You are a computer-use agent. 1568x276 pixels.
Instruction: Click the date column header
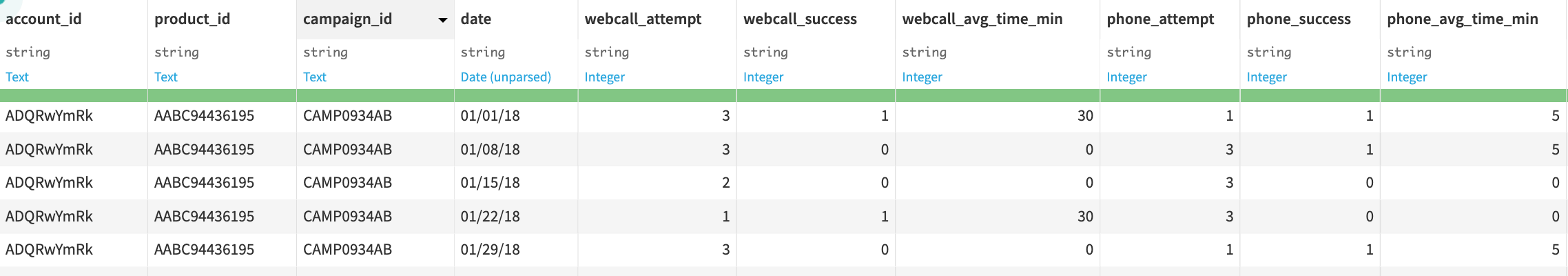pyautogui.click(x=476, y=19)
